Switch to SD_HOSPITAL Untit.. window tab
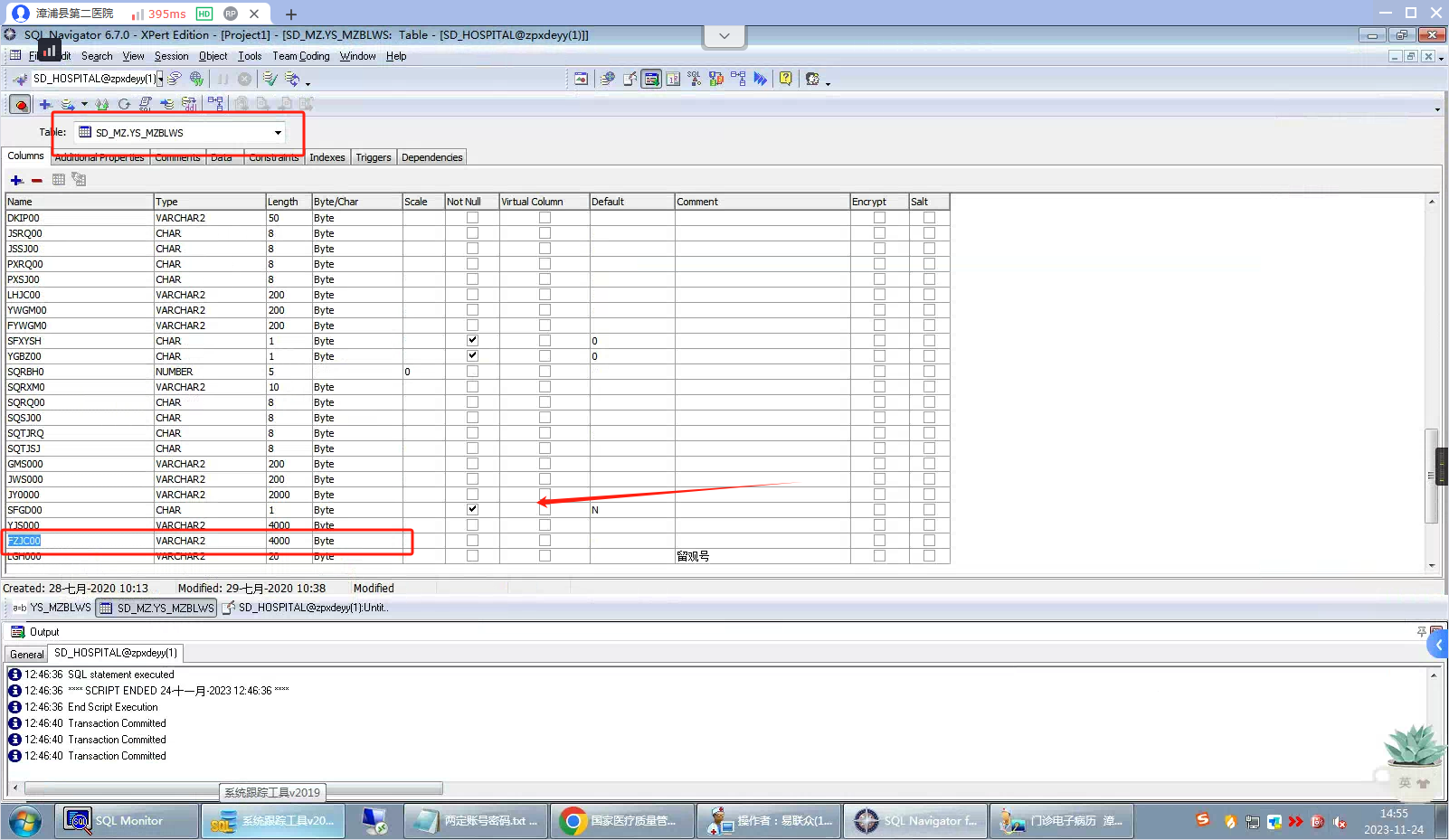Viewport: 1449px width, 840px height. [x=306, y=608]
